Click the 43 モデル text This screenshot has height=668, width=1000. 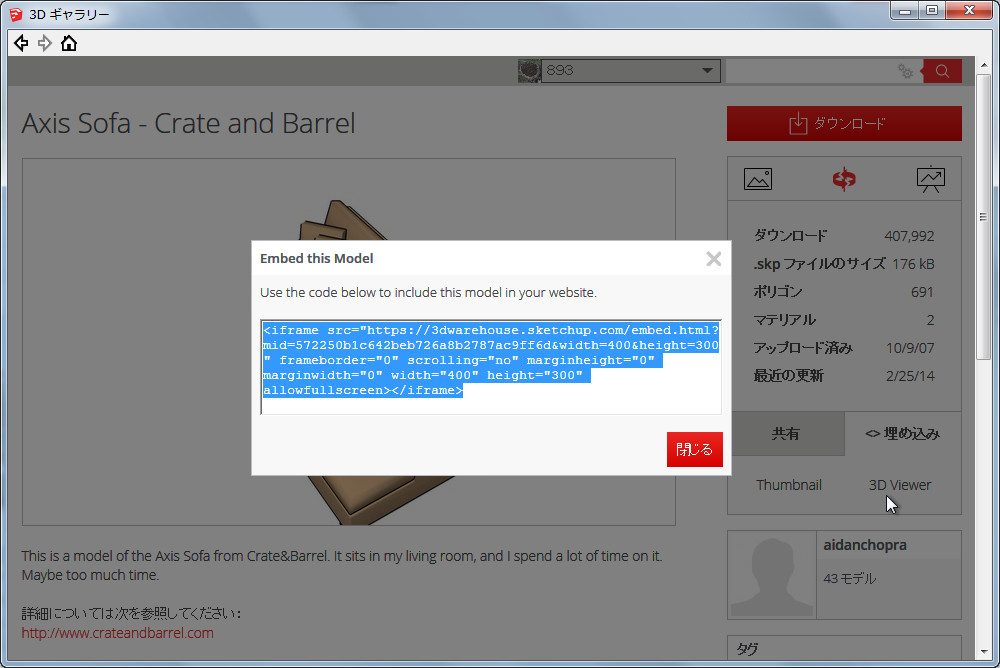coord(849,579)
